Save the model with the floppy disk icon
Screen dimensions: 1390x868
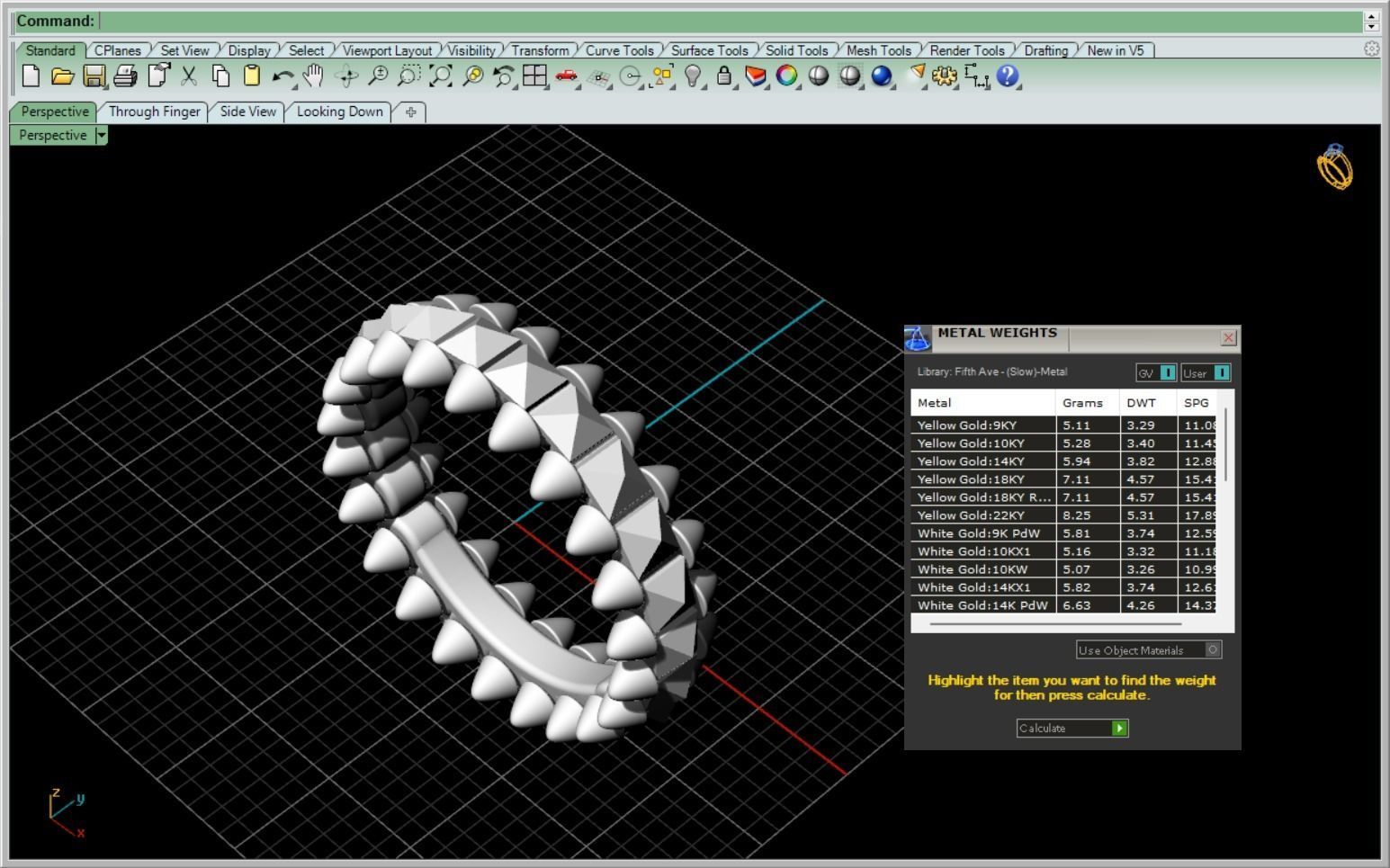coord(94,76)
